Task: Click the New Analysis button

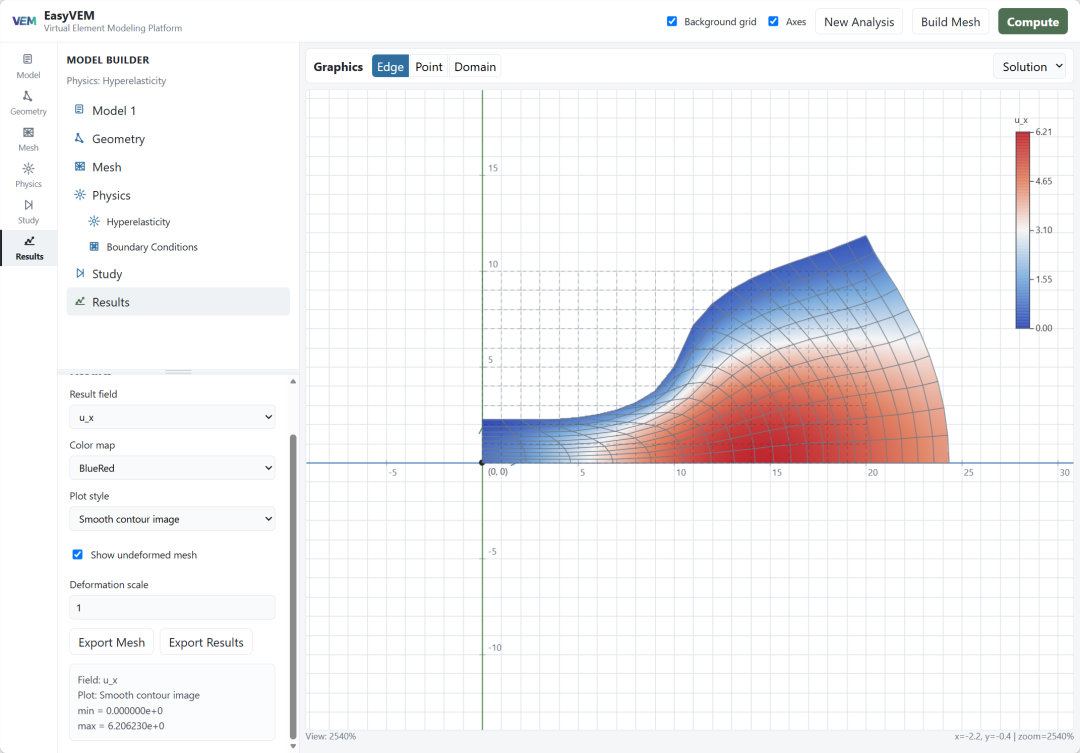Action: (x=859, y=21)
